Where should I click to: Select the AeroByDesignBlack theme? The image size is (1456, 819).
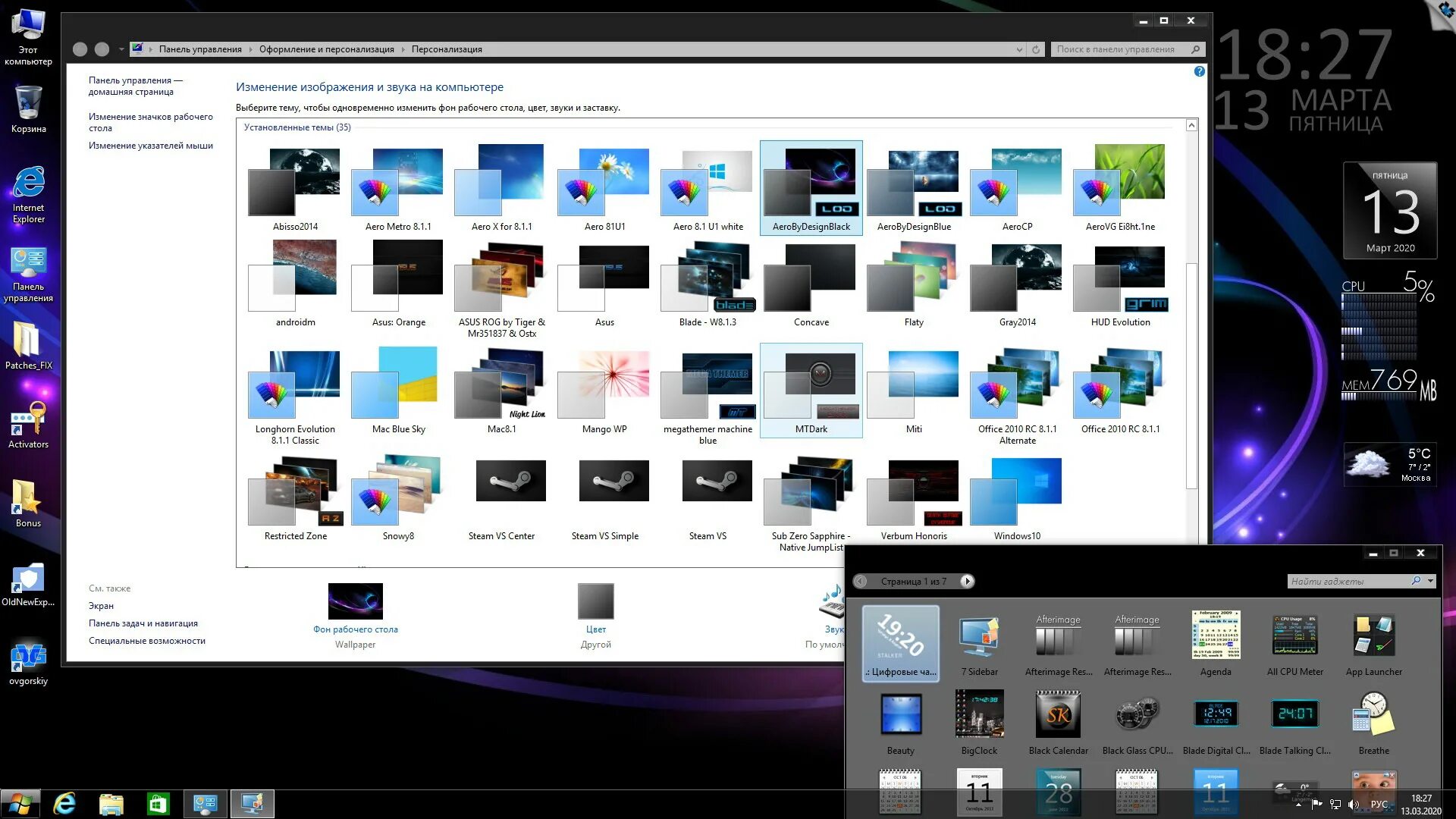(x=810, y=185)
